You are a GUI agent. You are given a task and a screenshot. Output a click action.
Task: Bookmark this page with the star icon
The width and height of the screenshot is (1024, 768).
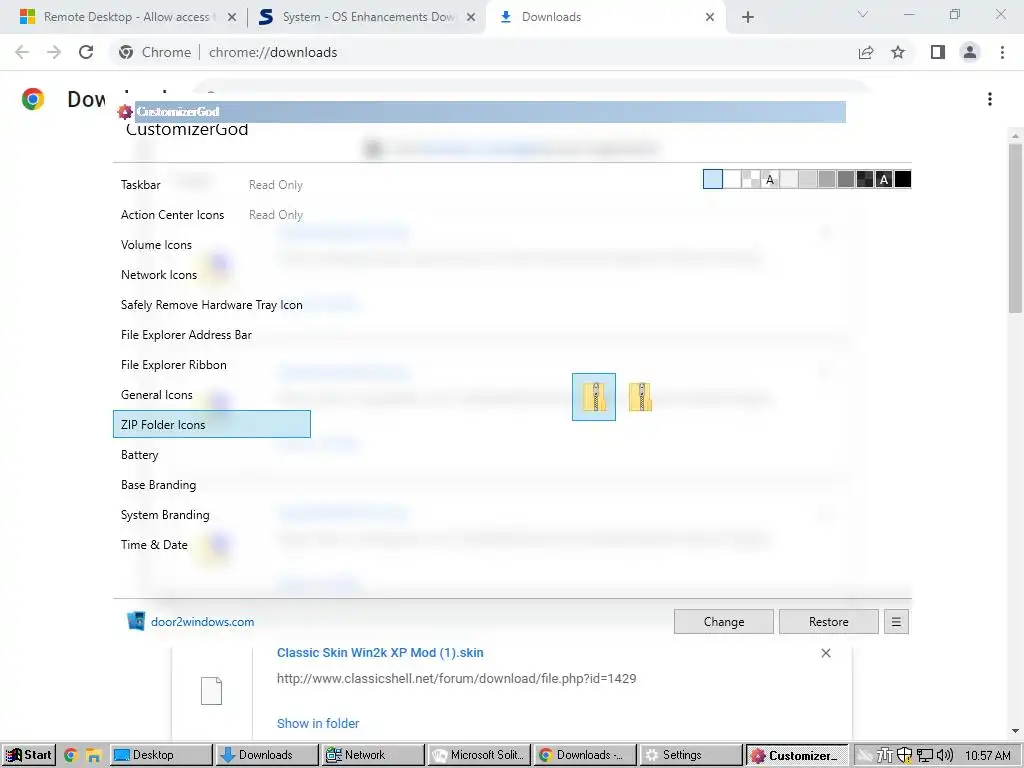[x=898, y=52]
